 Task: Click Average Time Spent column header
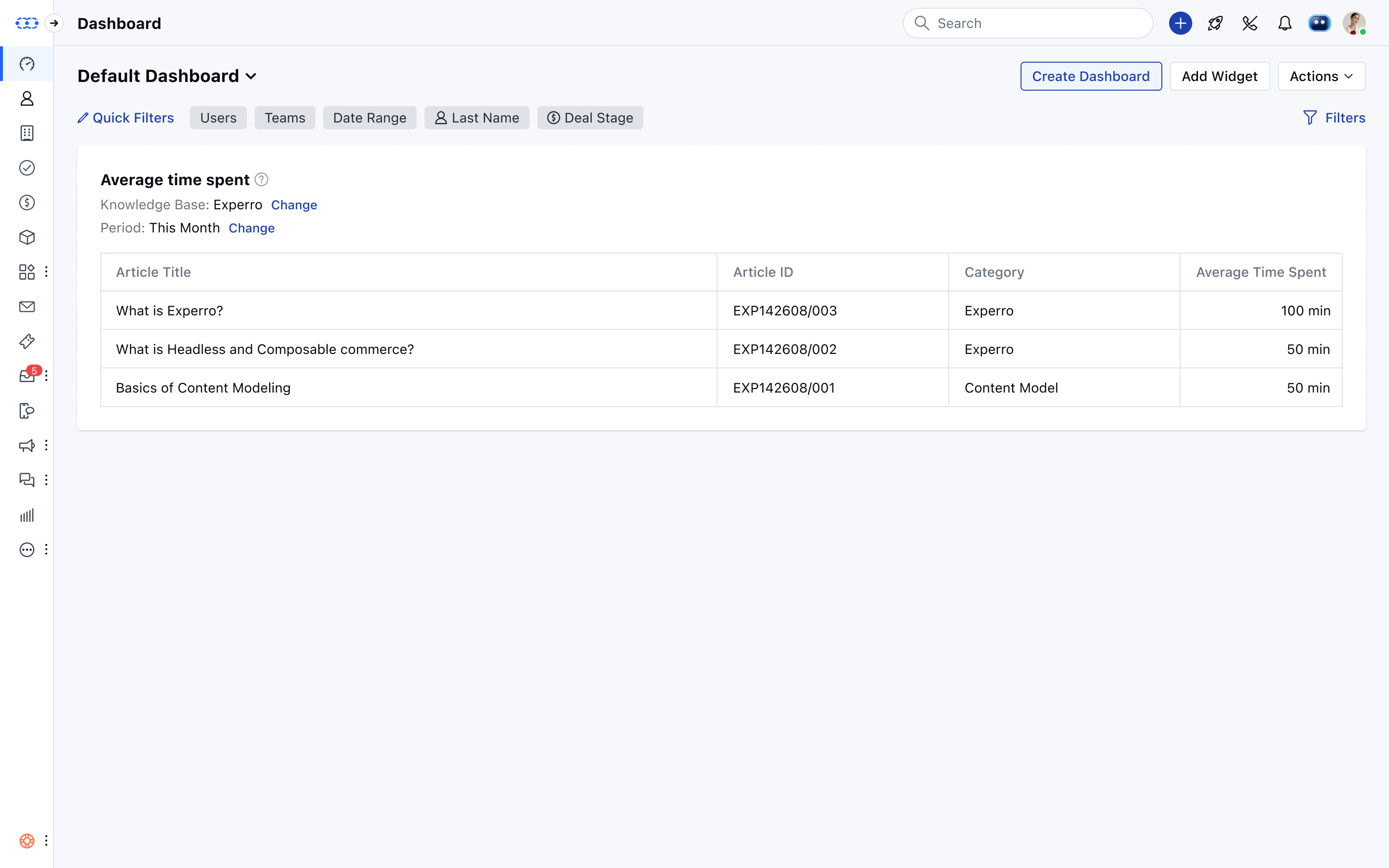(x=1261, y=272)
